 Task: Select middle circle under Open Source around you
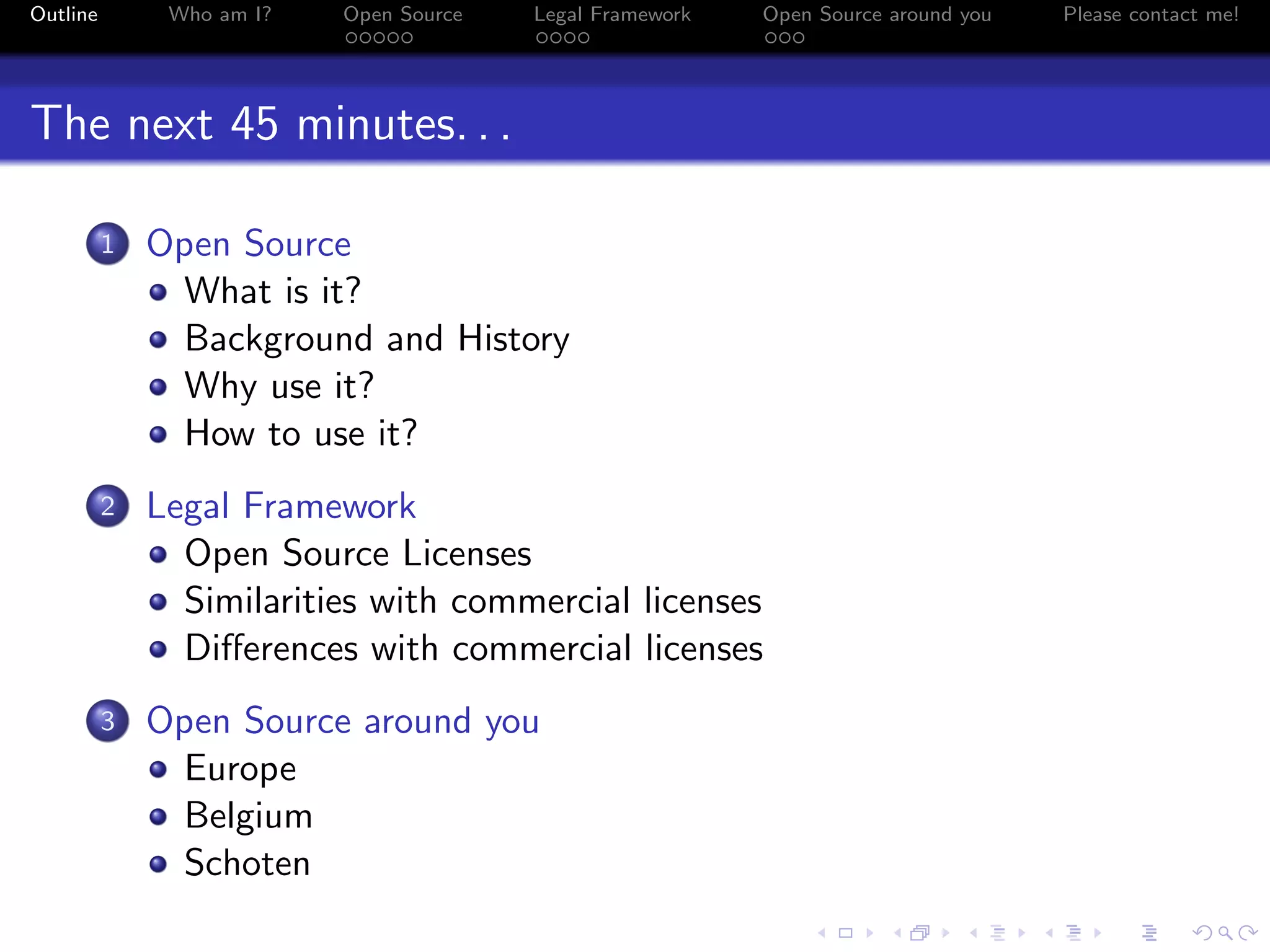(784, 38)
